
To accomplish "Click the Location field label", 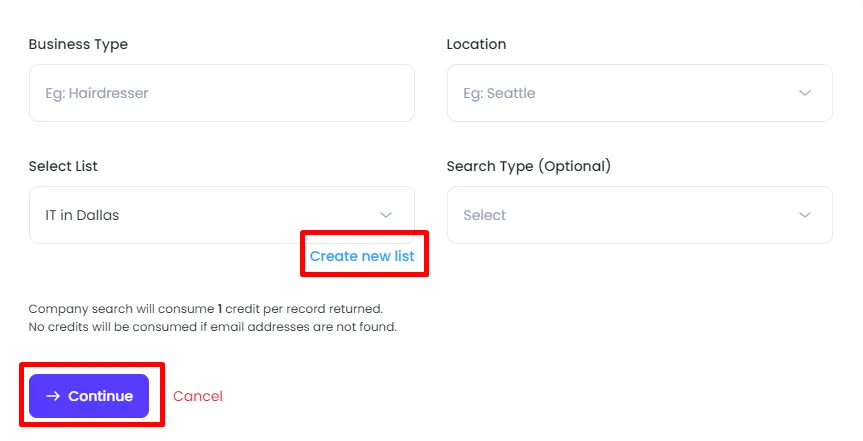I will pyautogui.click(x=476, y=44).
